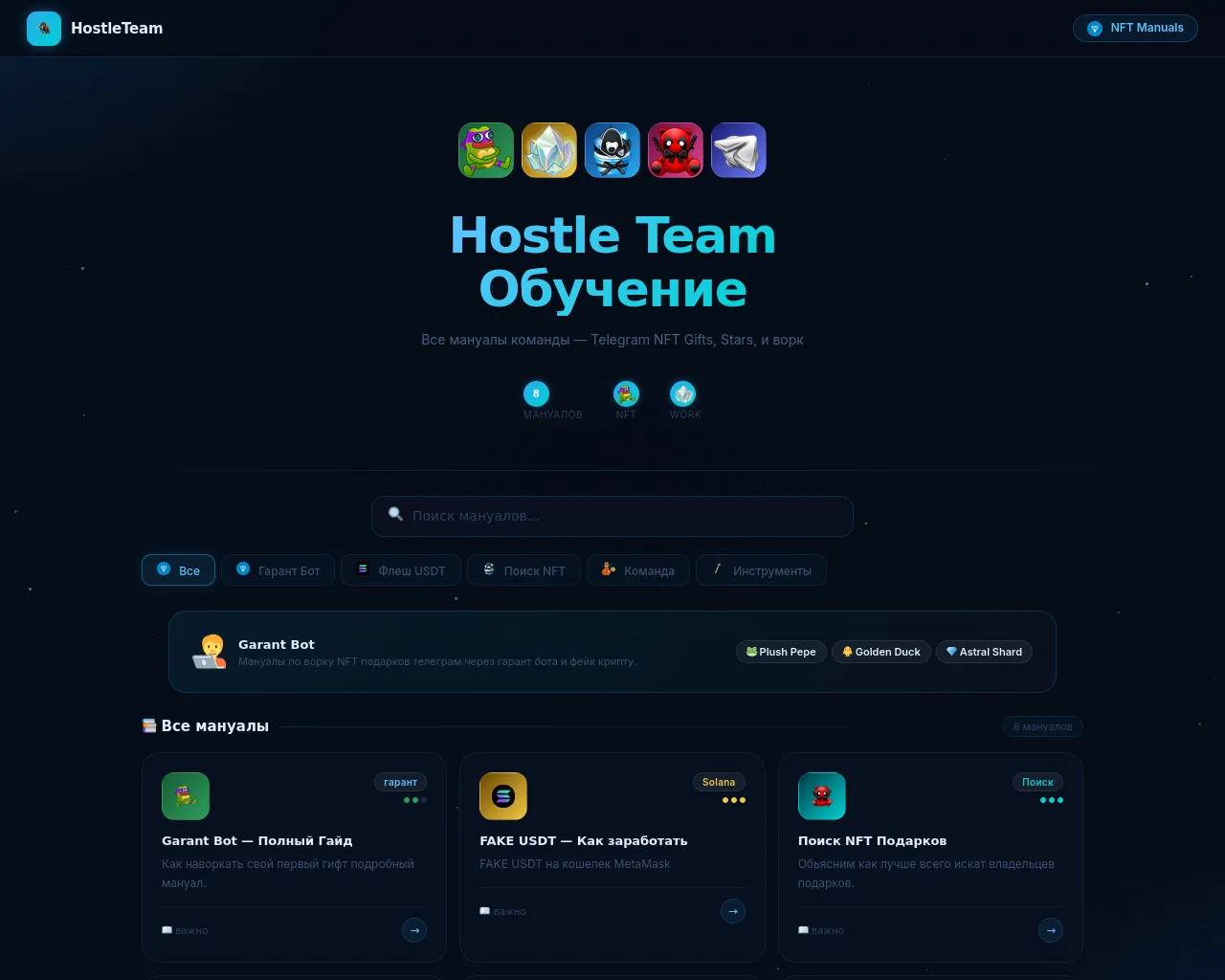Click 'FAKE USDT на кошелек MetaMask' description
The height and width of the screenshot is (980, 1225).
point(575,864)
